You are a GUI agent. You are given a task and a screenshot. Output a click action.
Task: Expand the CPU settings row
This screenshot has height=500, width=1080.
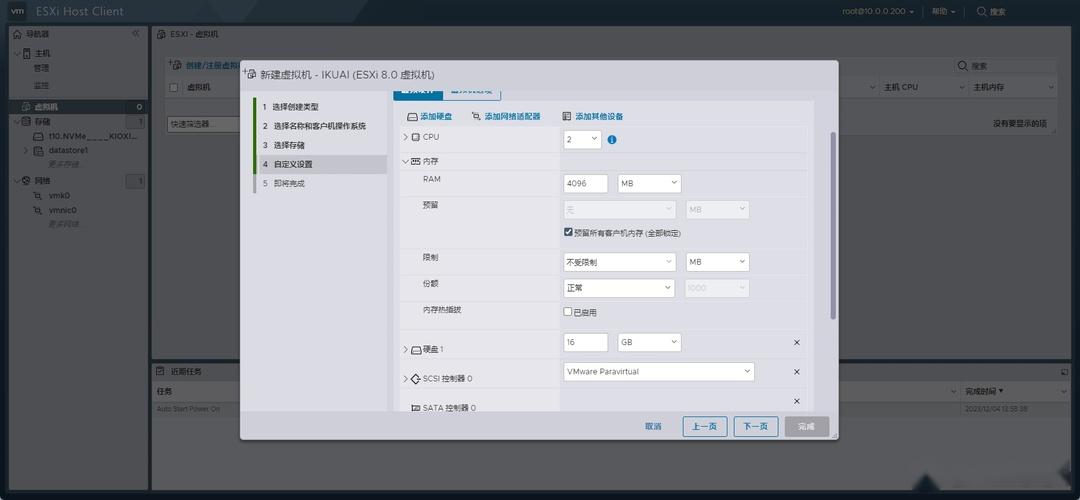(405, 137)
